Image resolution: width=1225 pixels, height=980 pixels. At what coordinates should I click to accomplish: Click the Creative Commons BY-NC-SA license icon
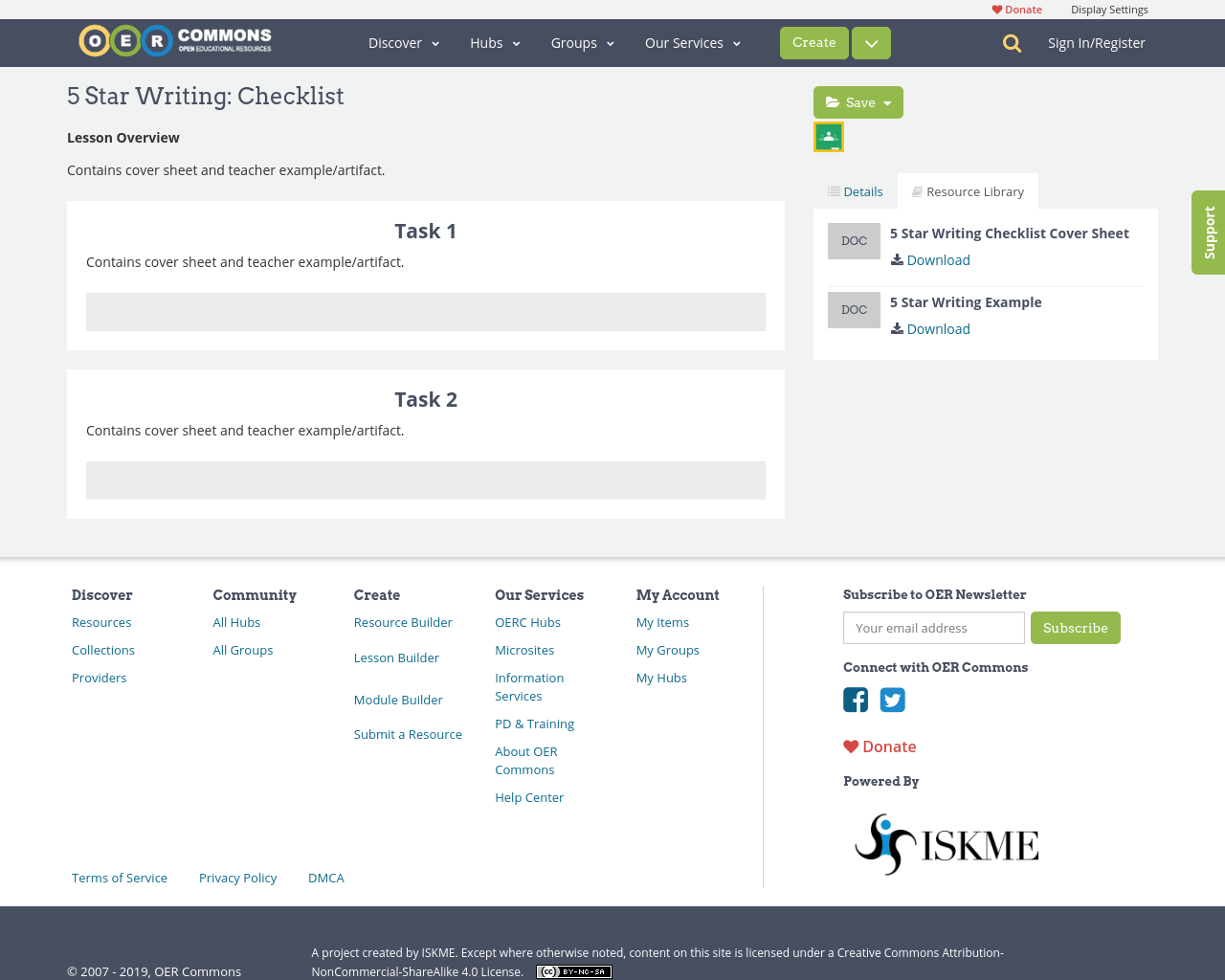coord(573,970)
